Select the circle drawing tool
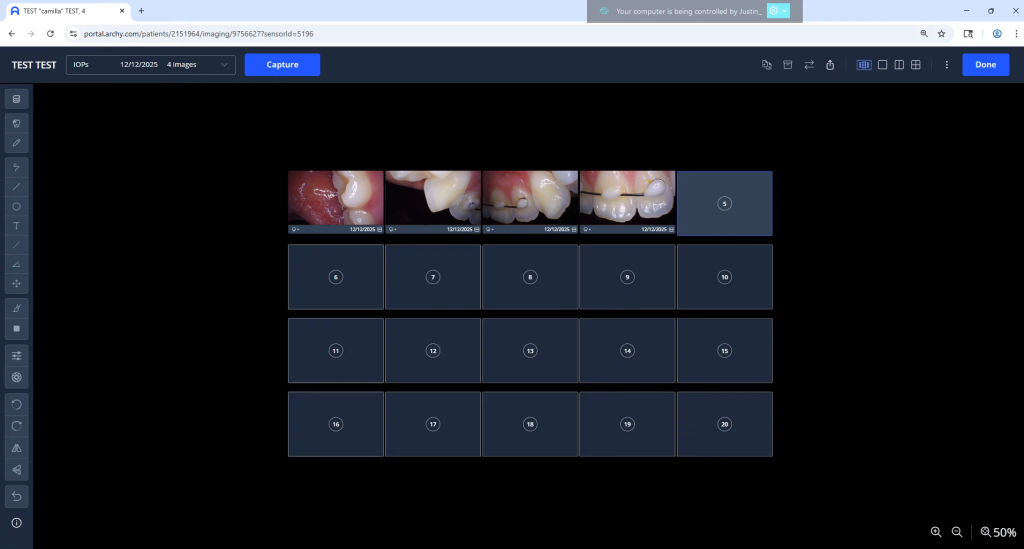The image size is (1024, 549). 16,206
